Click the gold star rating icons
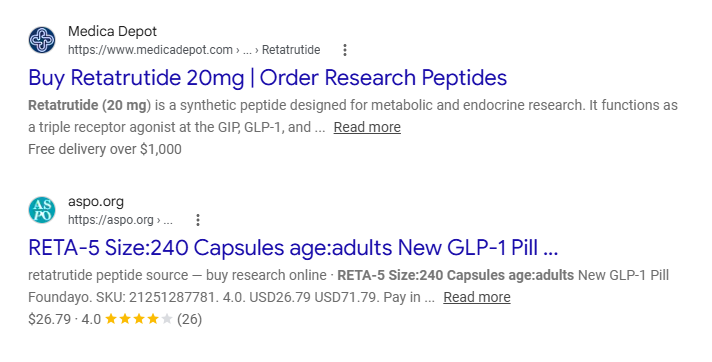 [x=139, y=319]
